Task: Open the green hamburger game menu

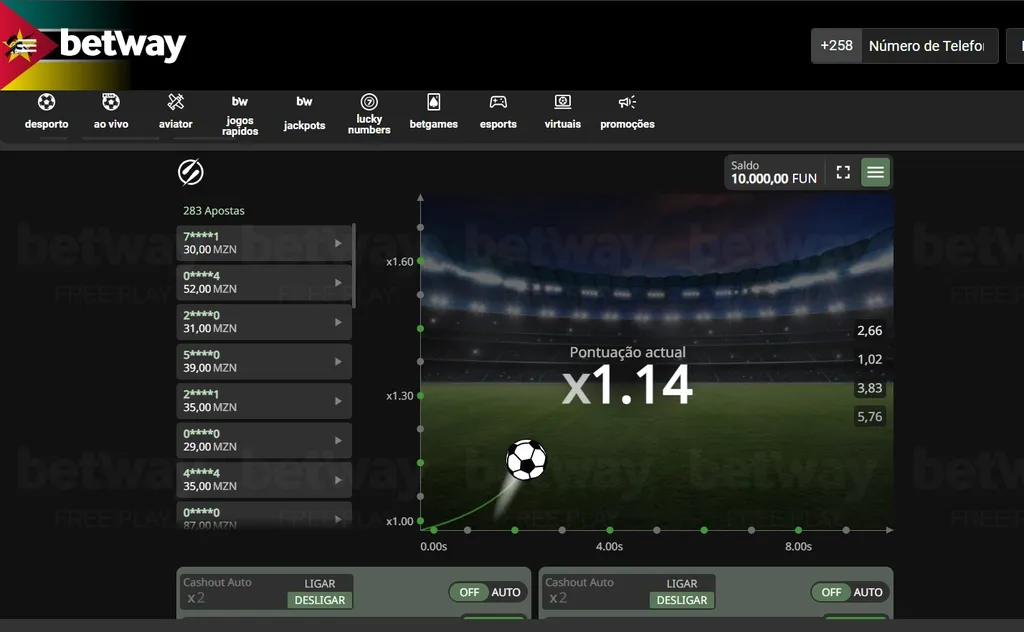Action: 875,172
